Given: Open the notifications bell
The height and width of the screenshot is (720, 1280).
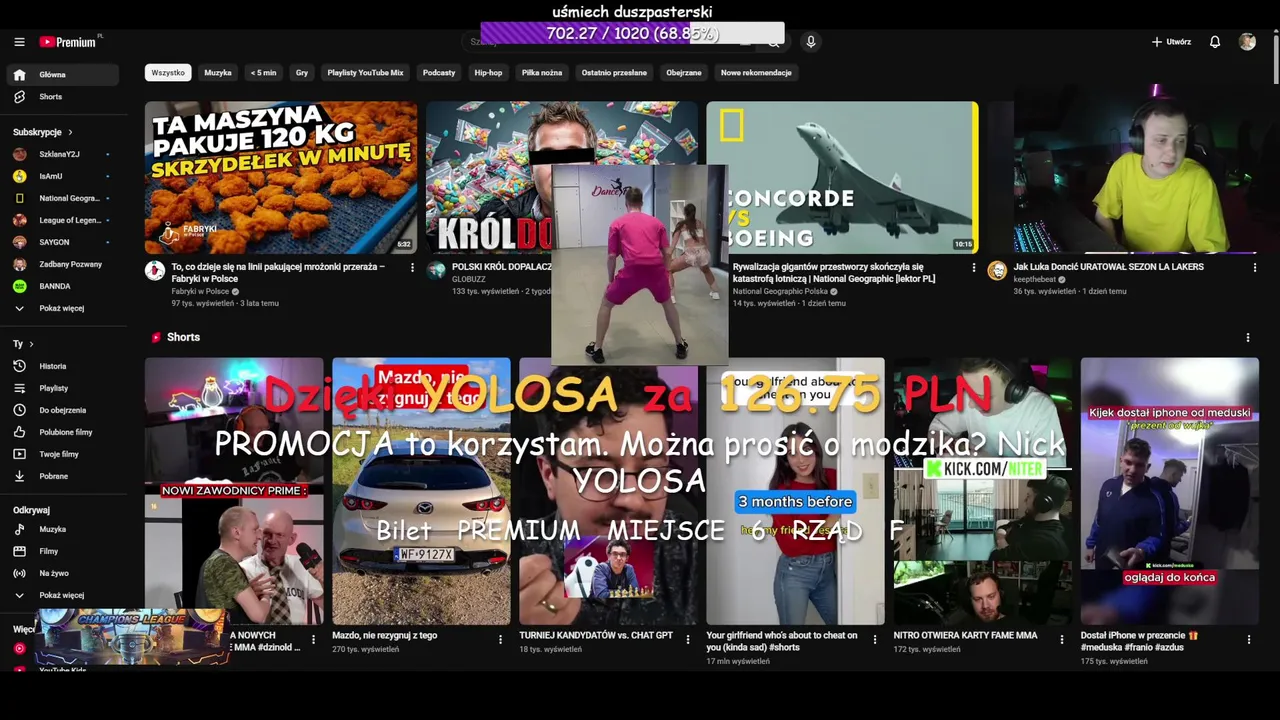Looking at the screenshot, I should pyautogui.click(x=1215, y=42).
